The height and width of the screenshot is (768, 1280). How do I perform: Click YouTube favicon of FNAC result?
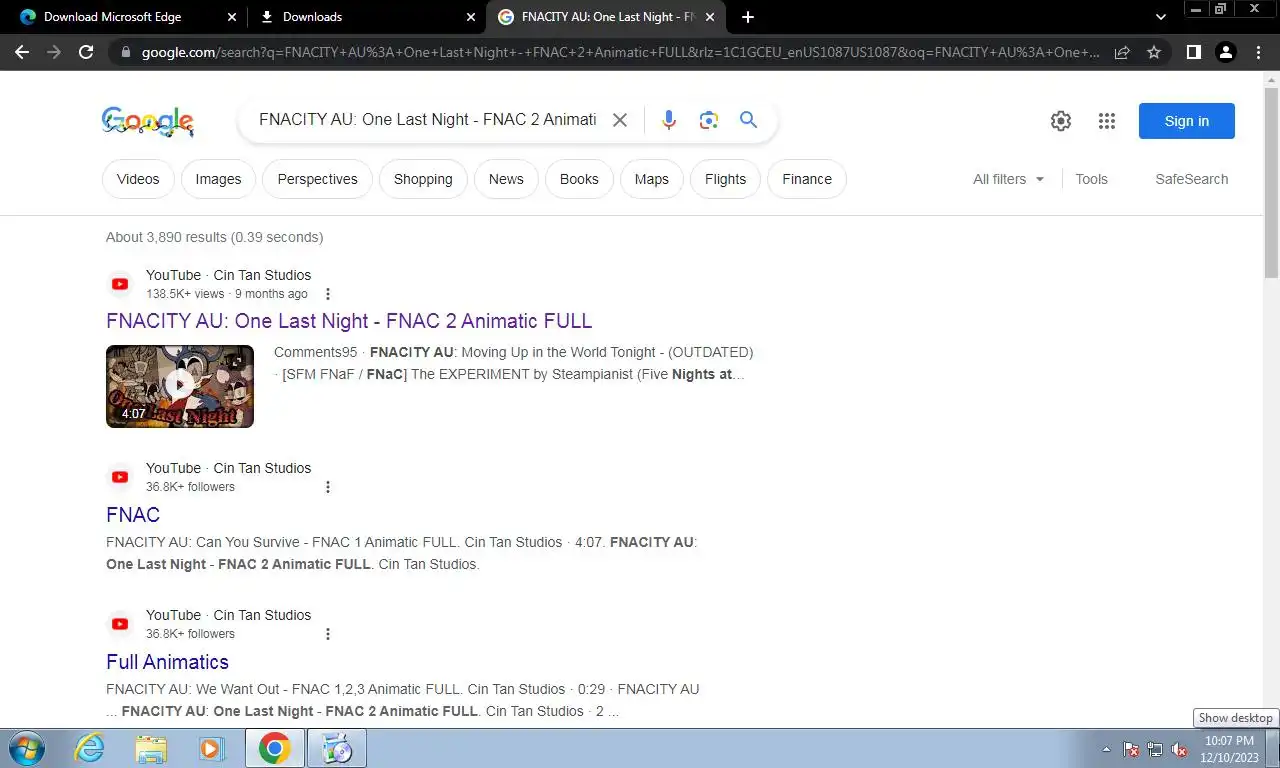pos(120,477)
